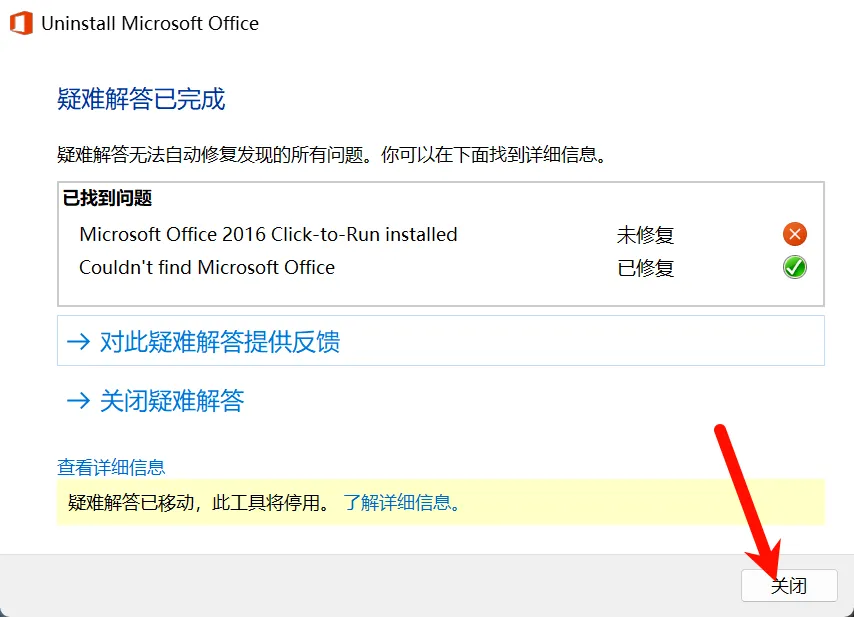Select the Couldn't find Microsoft Office row
Screen dimensions: 854x617
click(441, 267)
